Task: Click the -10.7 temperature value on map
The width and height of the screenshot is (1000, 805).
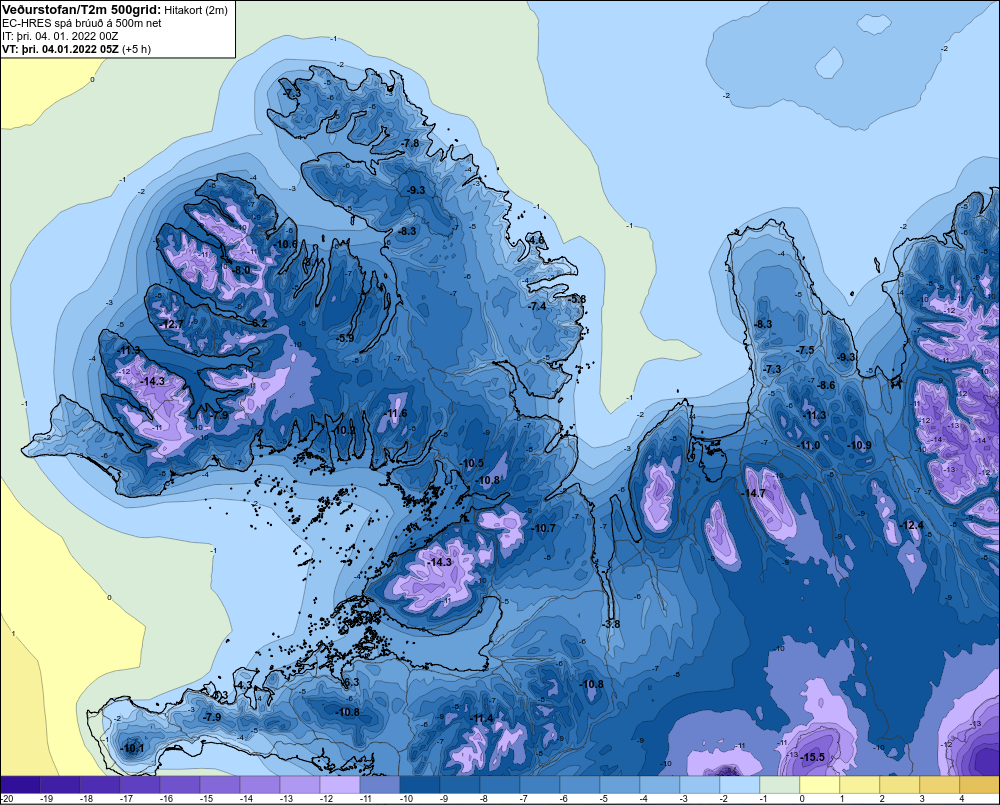Action: 543,528
